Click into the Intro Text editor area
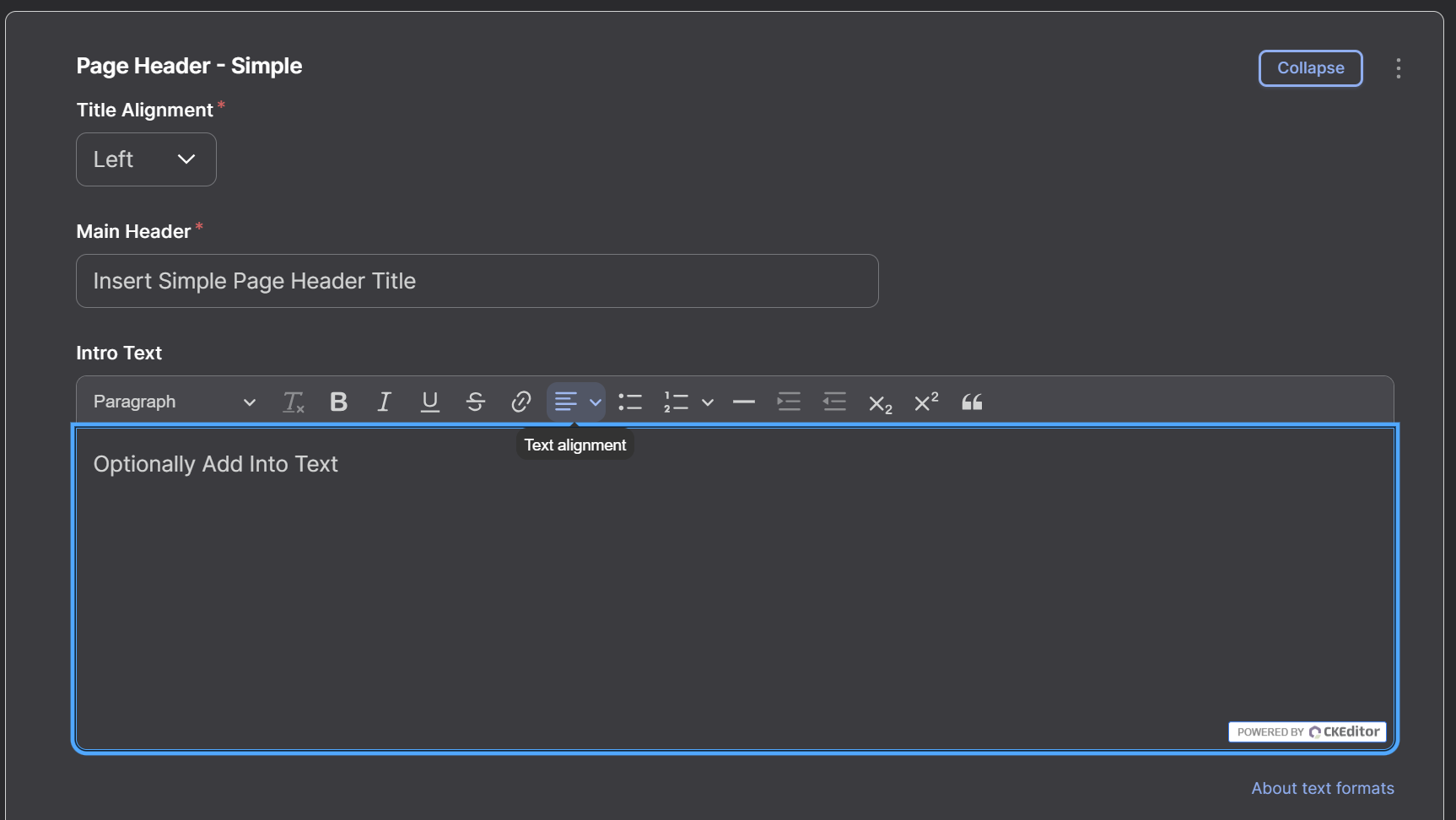Image resolution: width=1456 pixels, height=820 pixels. [x=735, y=588]
